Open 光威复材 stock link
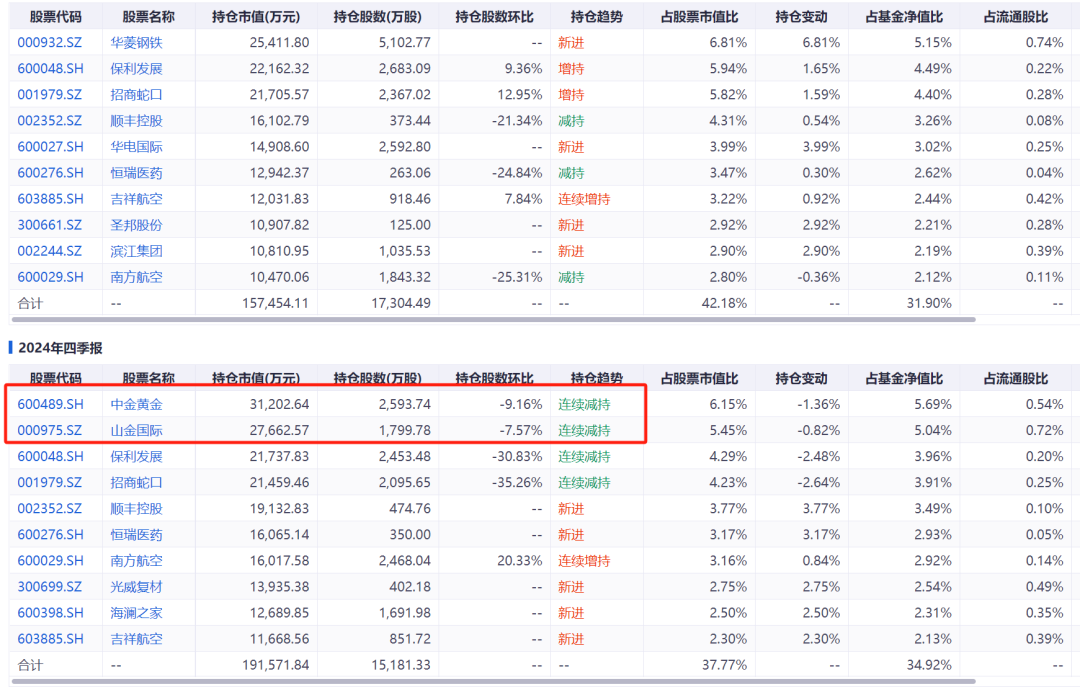Screen dimensions: 1080x687 click(x=136, y=587)
